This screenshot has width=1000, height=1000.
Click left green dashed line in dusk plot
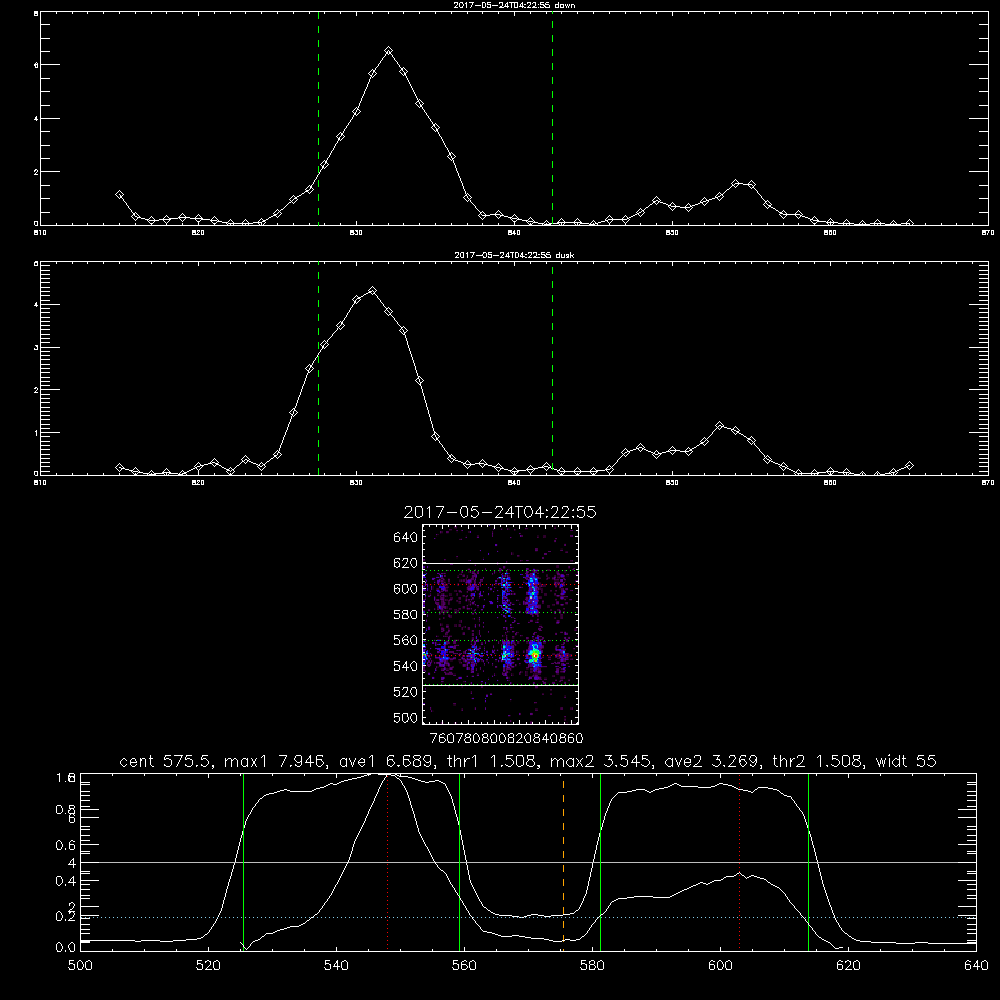coord(318,370)
